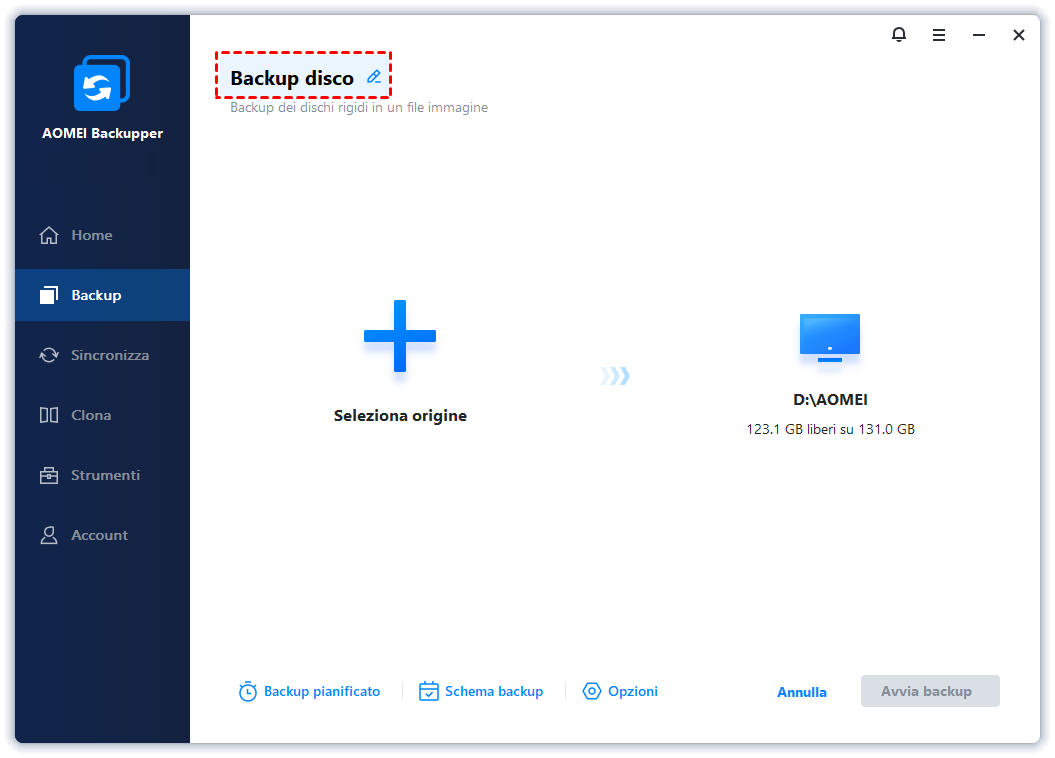1055x758 pixels.
Task: Open Backup pianificato settings
Action: pyautogui.click(x=310, y=691)
